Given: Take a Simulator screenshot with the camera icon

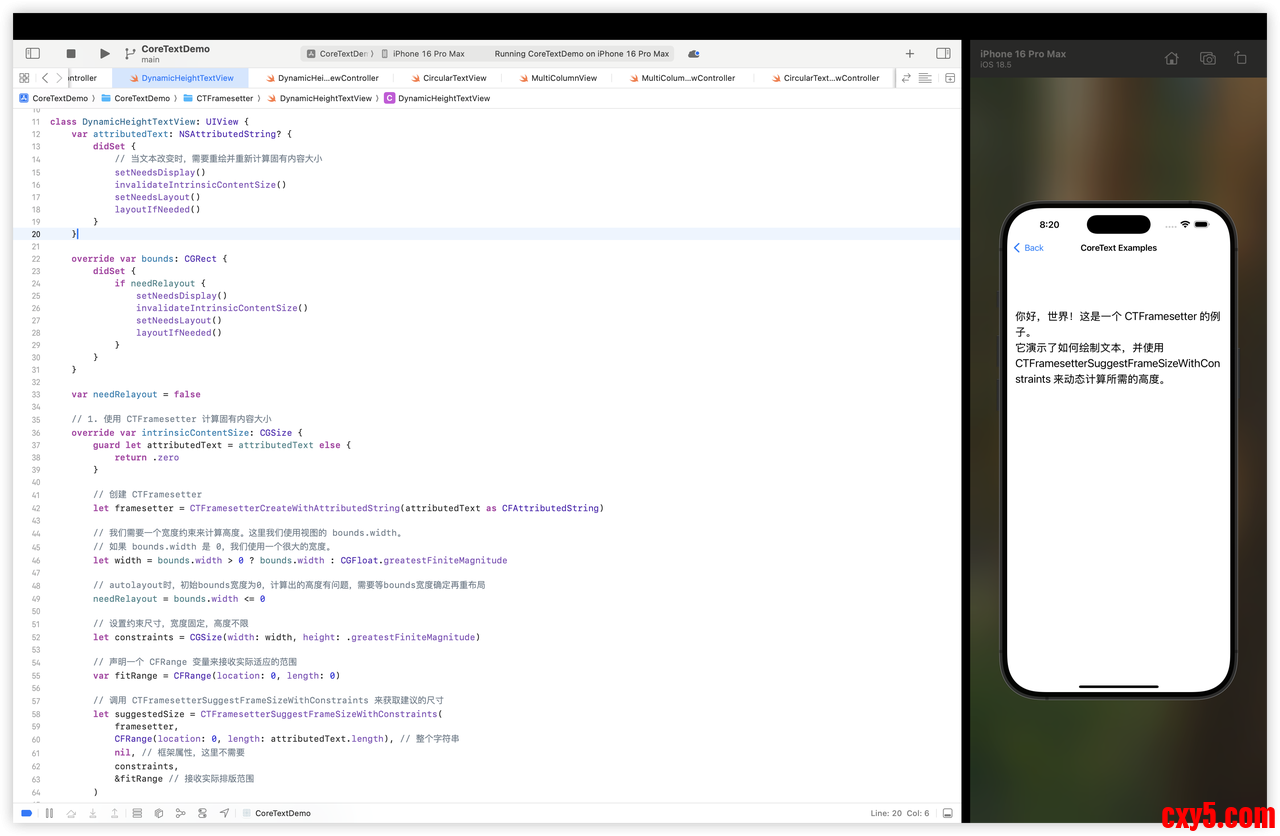Looking at the screenshot, I should [1207, 59].
